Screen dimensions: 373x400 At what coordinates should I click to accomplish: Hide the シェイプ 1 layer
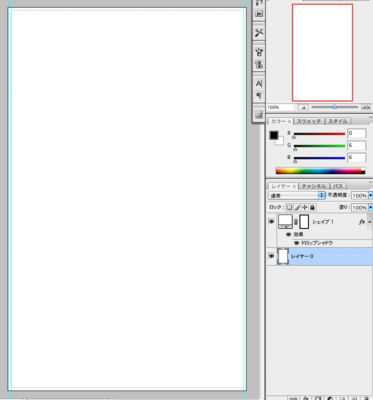point(272,222)
